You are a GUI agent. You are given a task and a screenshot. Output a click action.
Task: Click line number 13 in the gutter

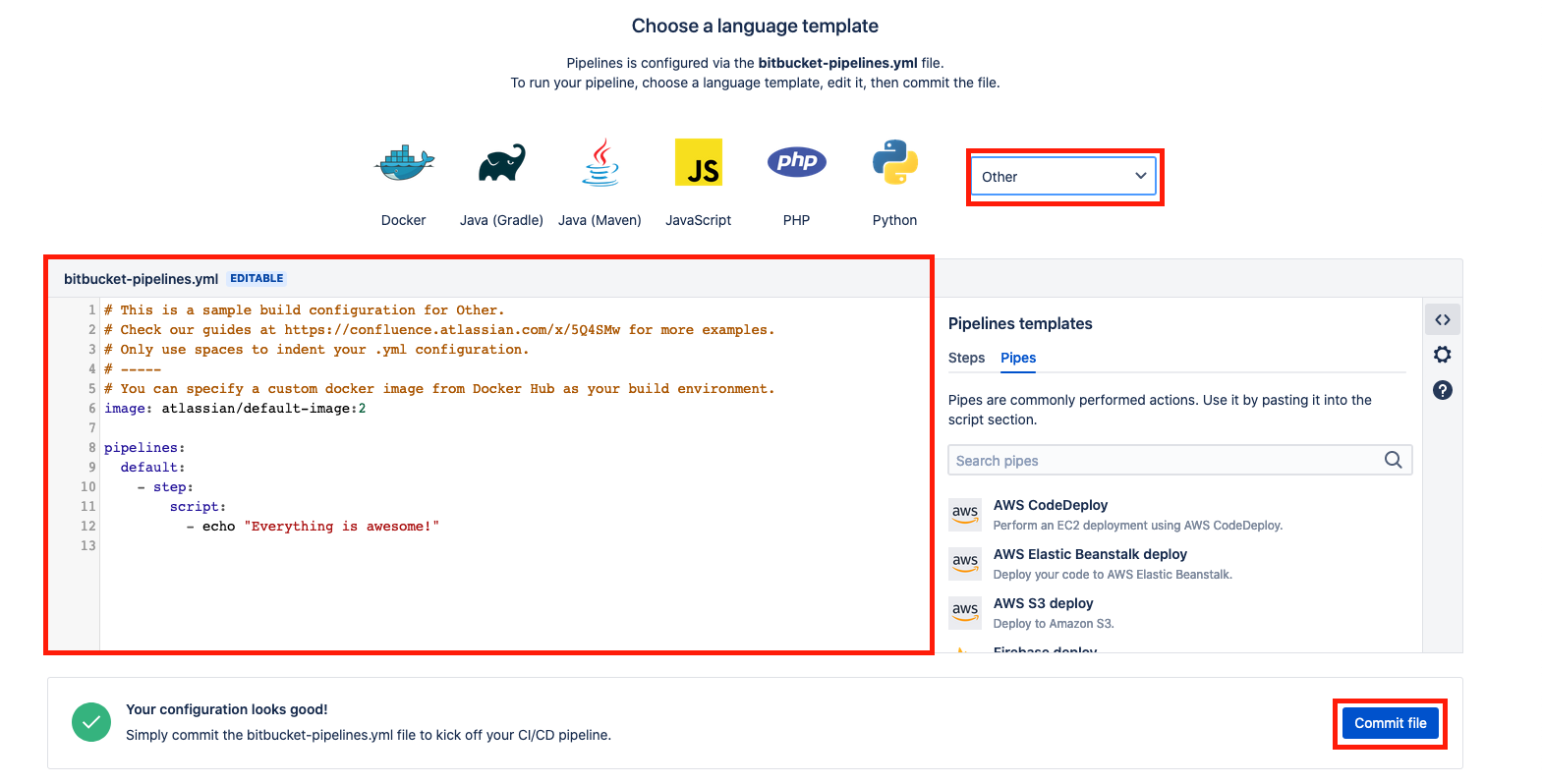pos(88,546)
